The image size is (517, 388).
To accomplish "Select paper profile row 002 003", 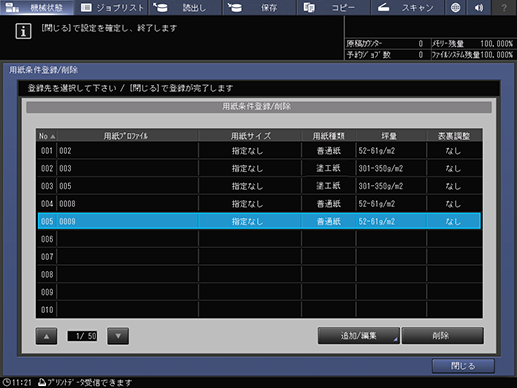I will (x=259, y=168).
